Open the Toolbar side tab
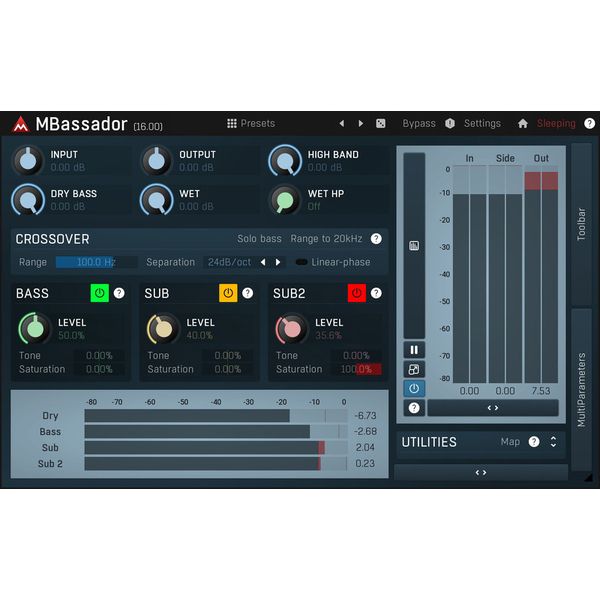 [x=581, y=224]
